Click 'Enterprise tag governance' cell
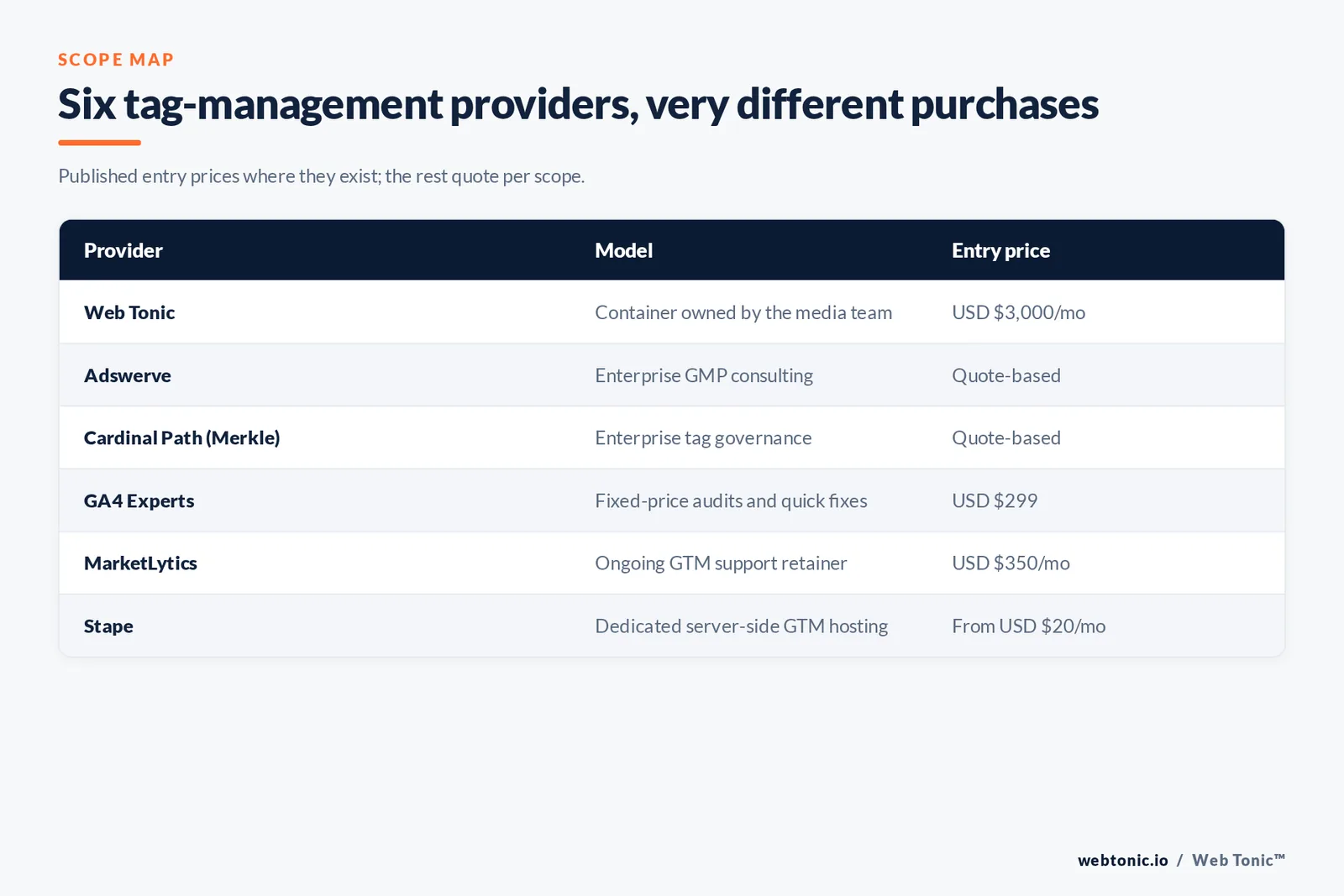Screen dimensions: 1344x896 click(x=704, y=438)
